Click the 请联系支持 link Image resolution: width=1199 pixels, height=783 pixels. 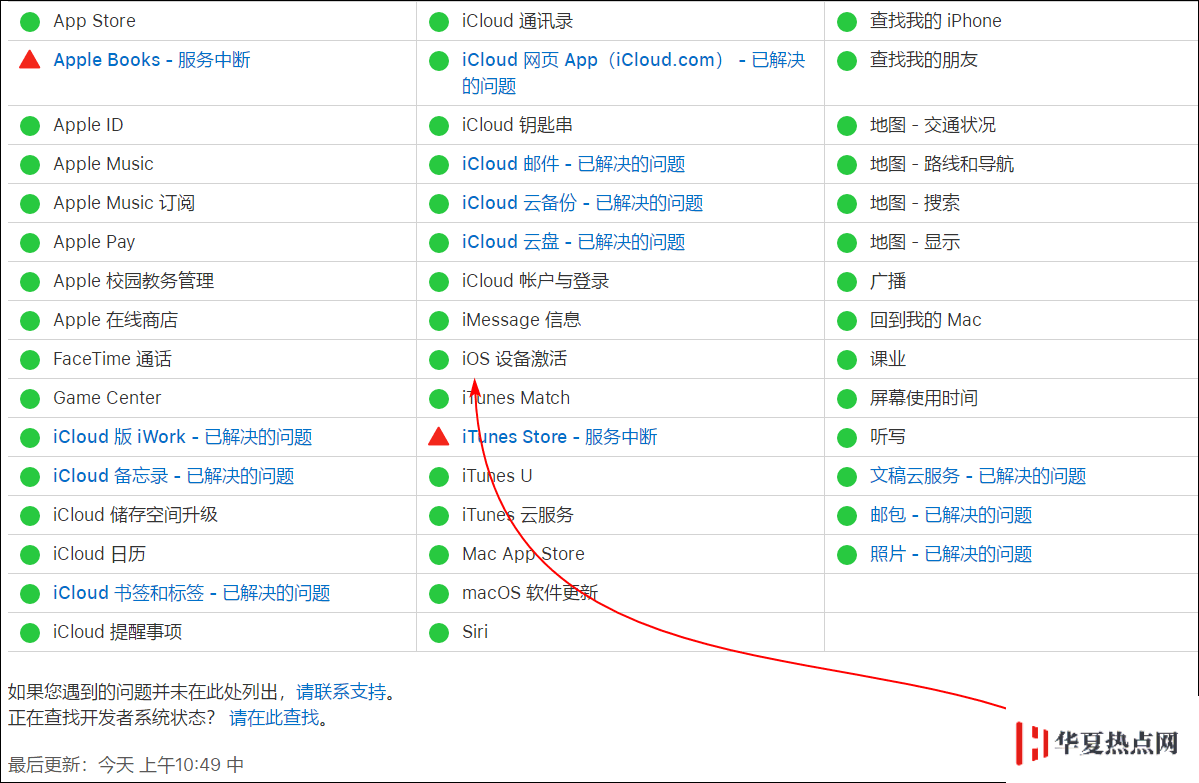(341, 692)
